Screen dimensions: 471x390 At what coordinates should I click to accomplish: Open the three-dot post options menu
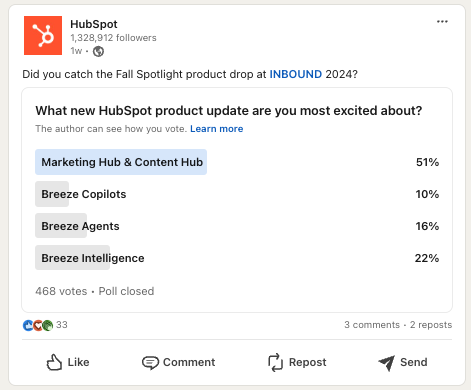[442, 22]
